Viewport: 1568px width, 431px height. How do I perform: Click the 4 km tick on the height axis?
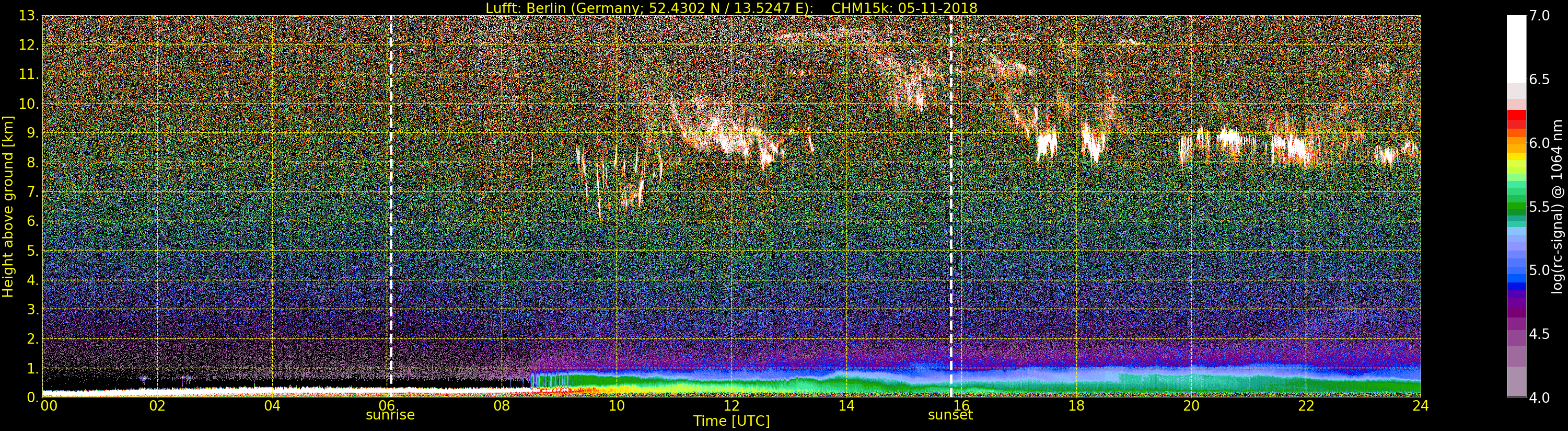pyautogui.click(x=33, y=280)
